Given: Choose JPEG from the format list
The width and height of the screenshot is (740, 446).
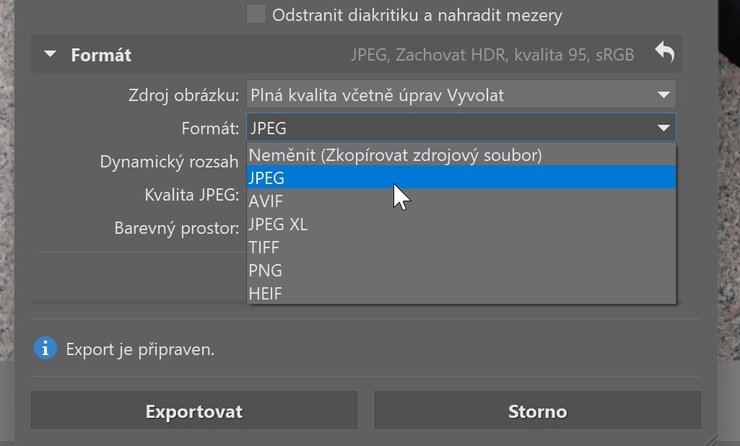Looking at the screenshot, I should coord(461,178).
